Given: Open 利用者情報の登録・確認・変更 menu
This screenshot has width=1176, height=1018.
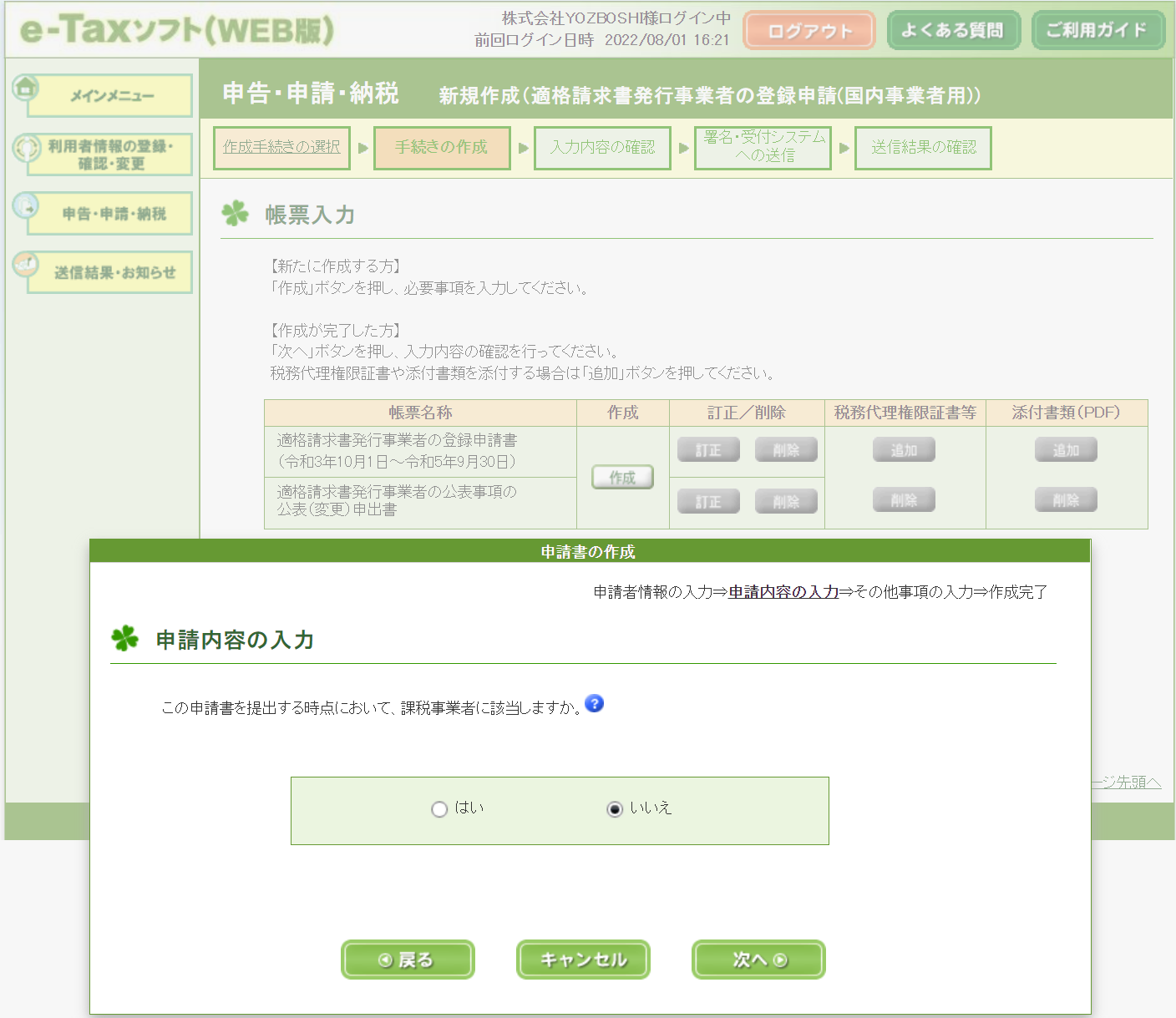Looking at the screenshot, I should coord(111,154).
